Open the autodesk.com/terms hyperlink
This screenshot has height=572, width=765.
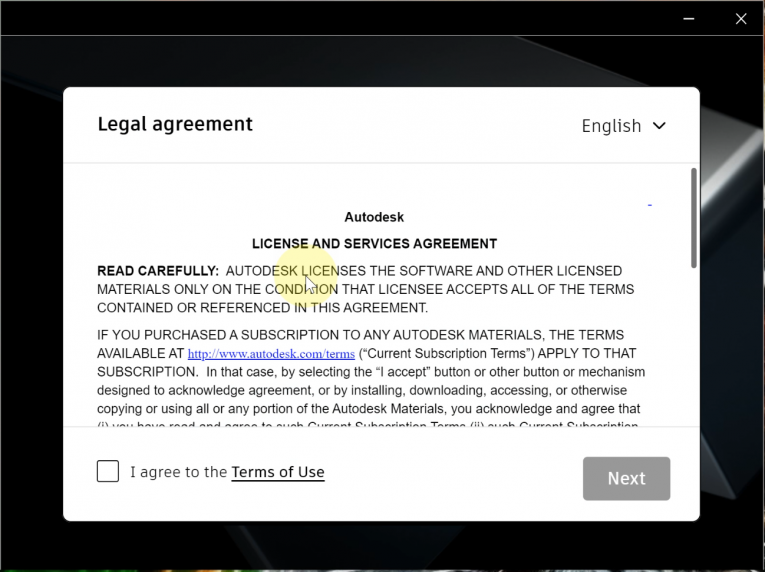pos(271,353)
